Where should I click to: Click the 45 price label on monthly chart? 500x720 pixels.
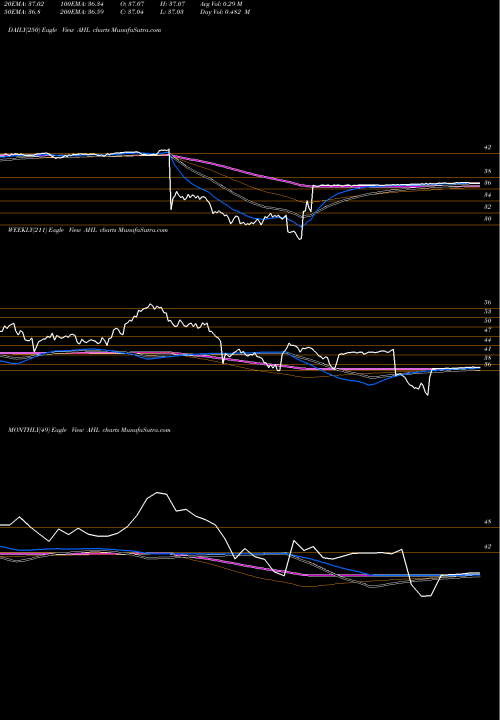tap(487, 522)
